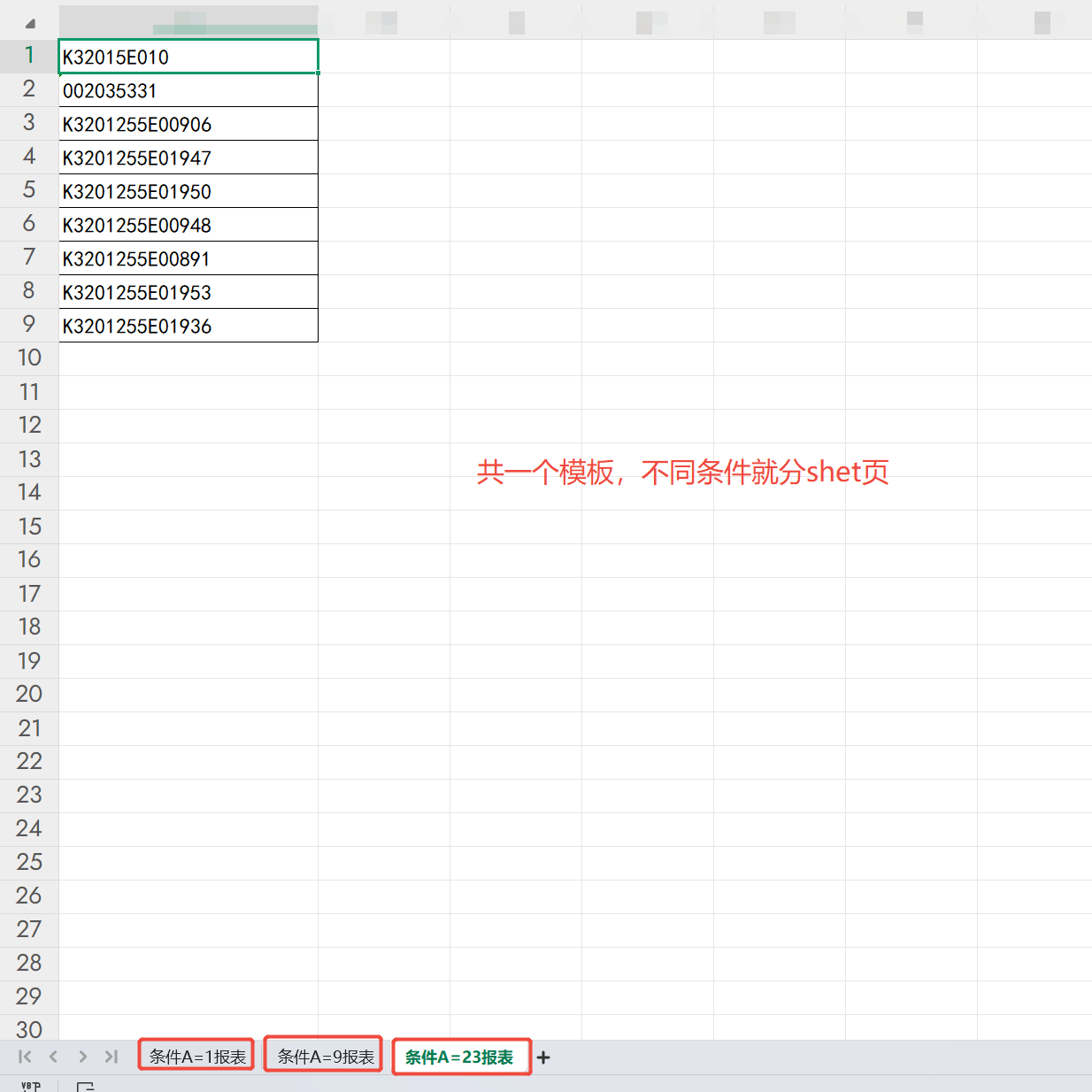Select cell containing K3201255E00948
The width and height of the screenshot is (1092, 1092).
(x=188, y=225)
